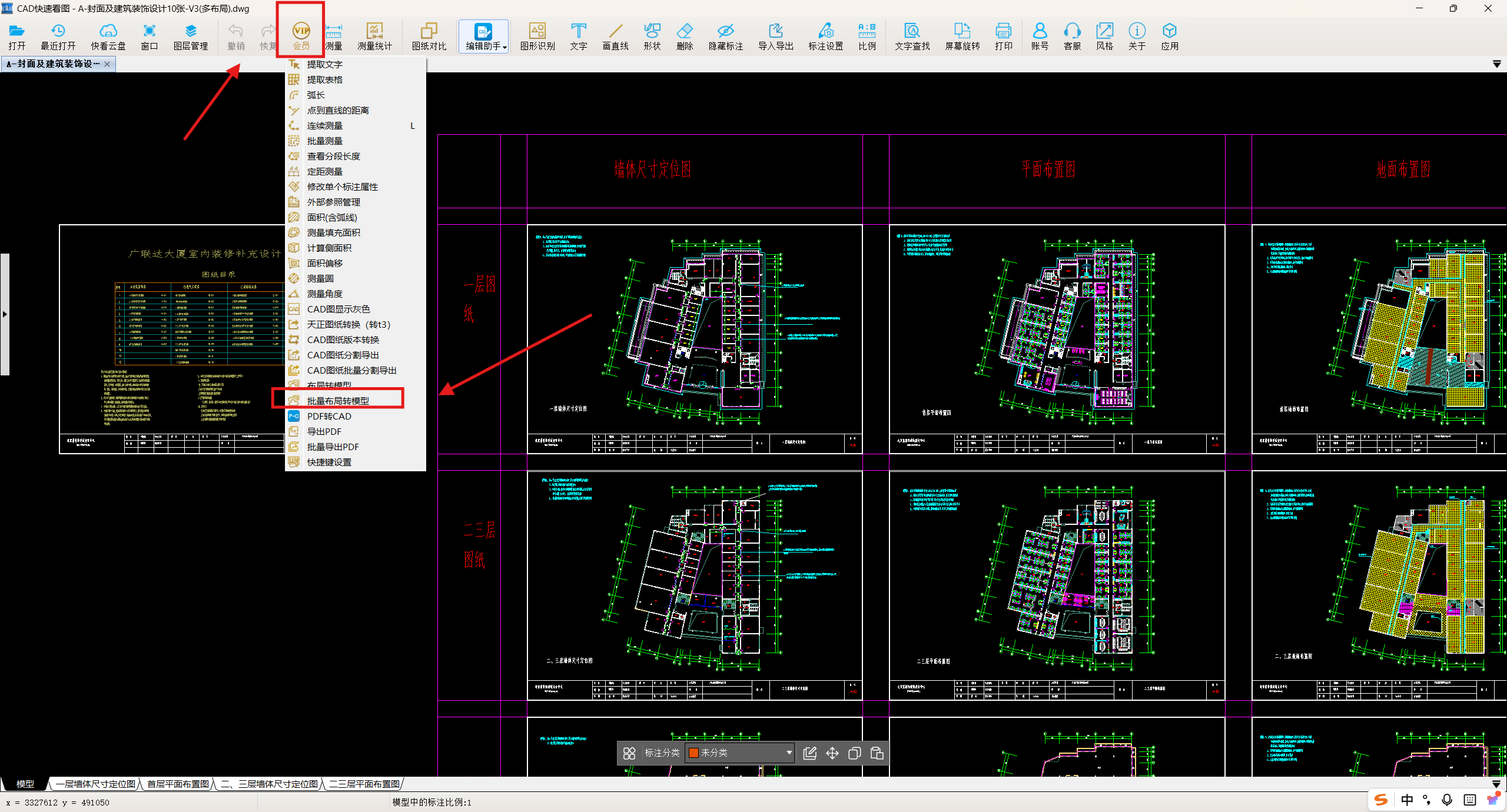1507x812 pixels.
Task: Click the 标注分类 grid icon
Action: tap(629, 753)
